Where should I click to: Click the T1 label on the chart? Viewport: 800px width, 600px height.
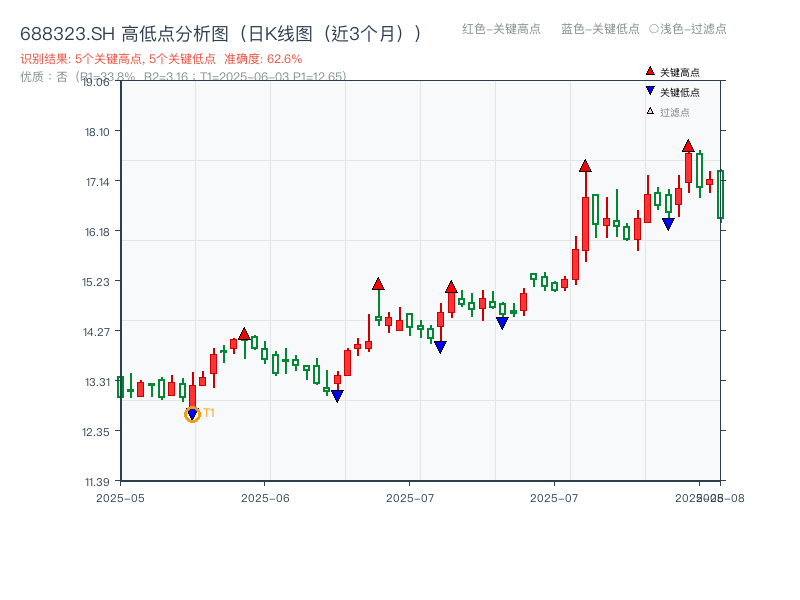[210, 412]
